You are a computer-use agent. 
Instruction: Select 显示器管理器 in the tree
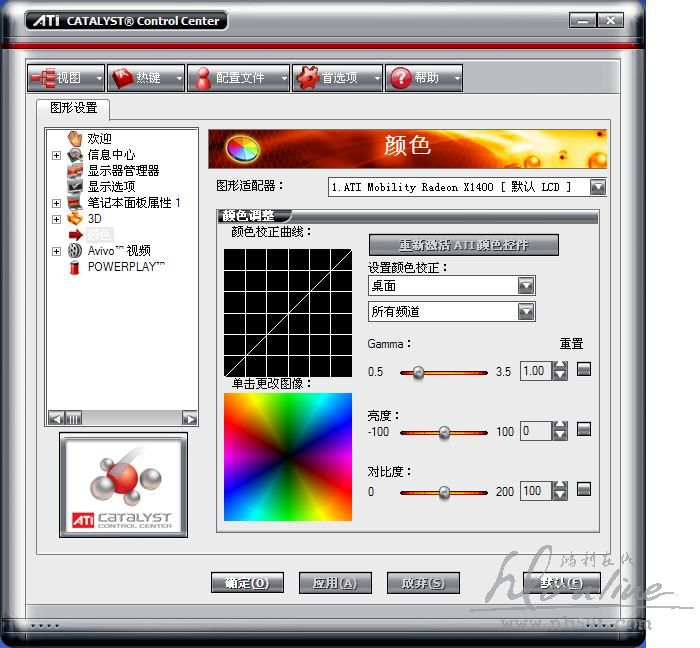[123, 170]
